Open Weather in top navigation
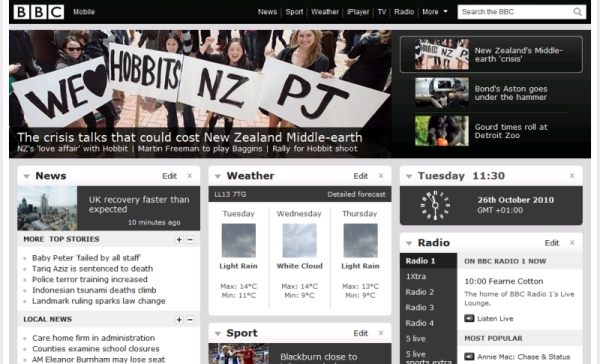Screen dimensions: 600x364 325,12
